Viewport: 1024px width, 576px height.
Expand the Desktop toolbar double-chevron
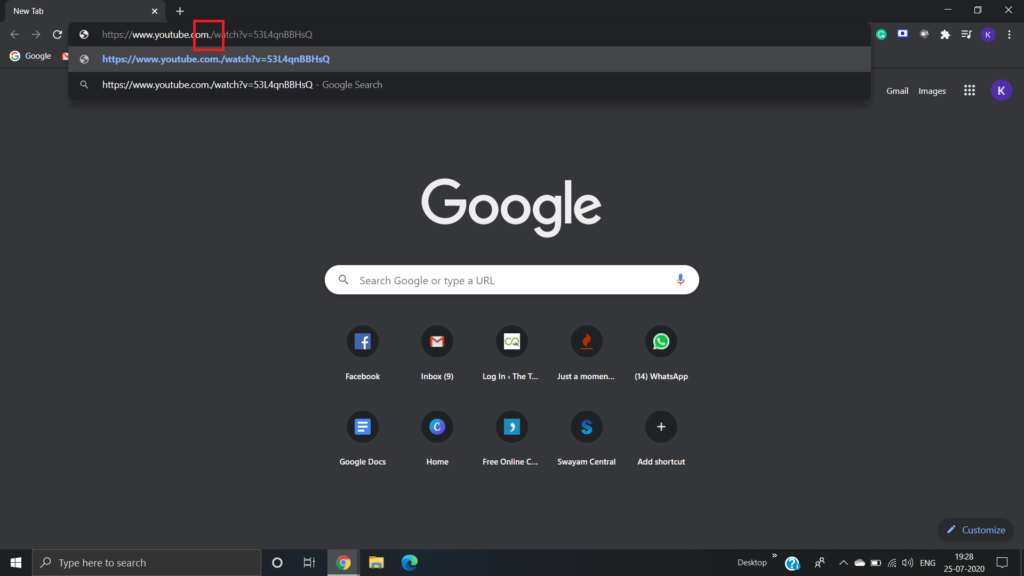[775, 556]
